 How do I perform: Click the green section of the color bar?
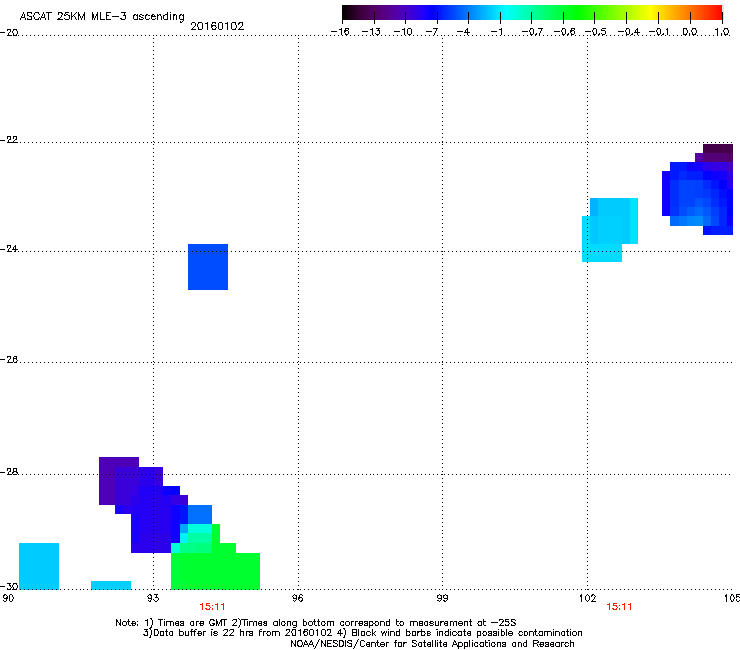pos(580,13)
